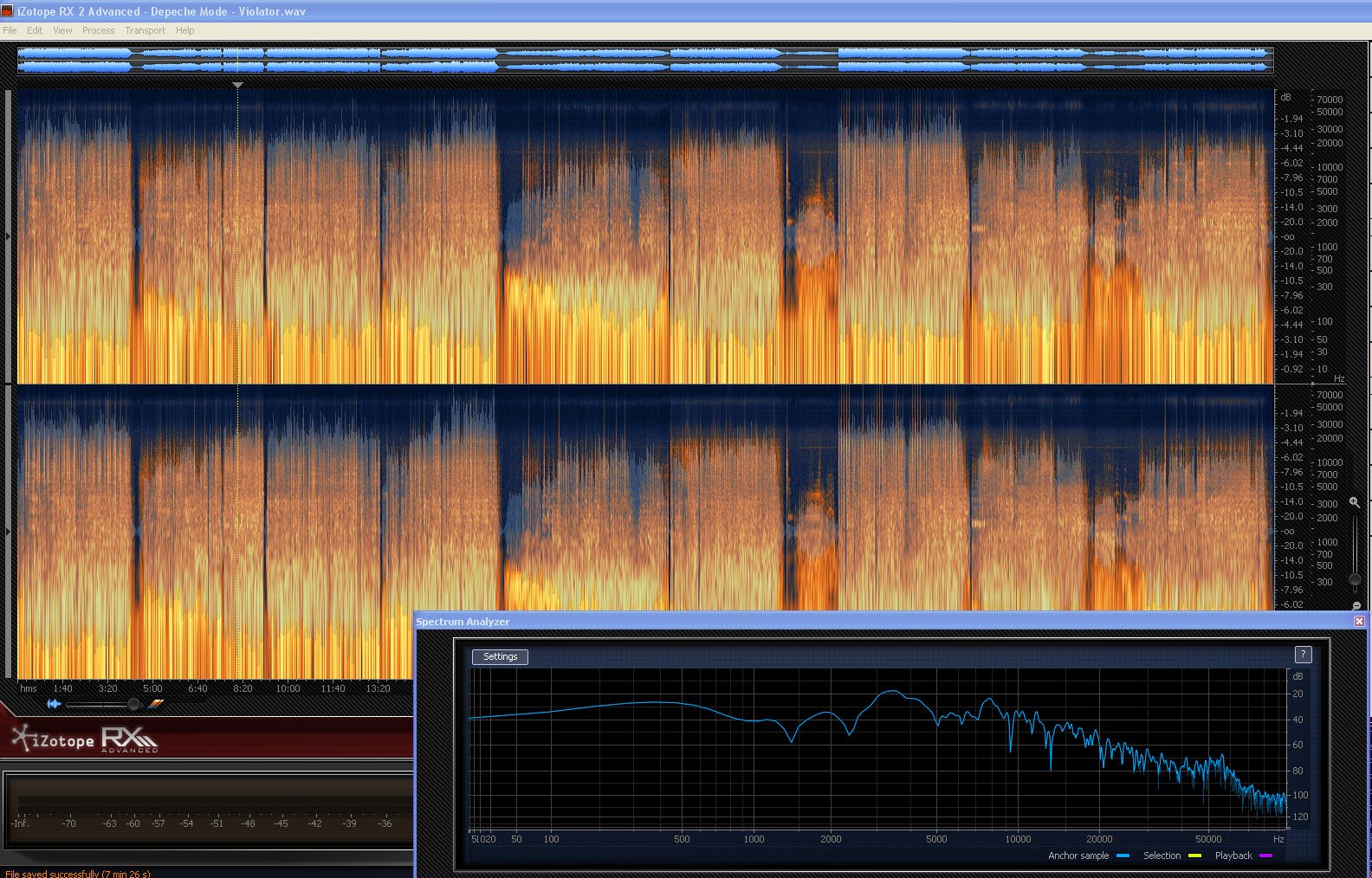The height and width of the screenshot is (878, 1372).
Task: Click the frequency zoom-out magnifier icon
Action: pos(1356,606)
